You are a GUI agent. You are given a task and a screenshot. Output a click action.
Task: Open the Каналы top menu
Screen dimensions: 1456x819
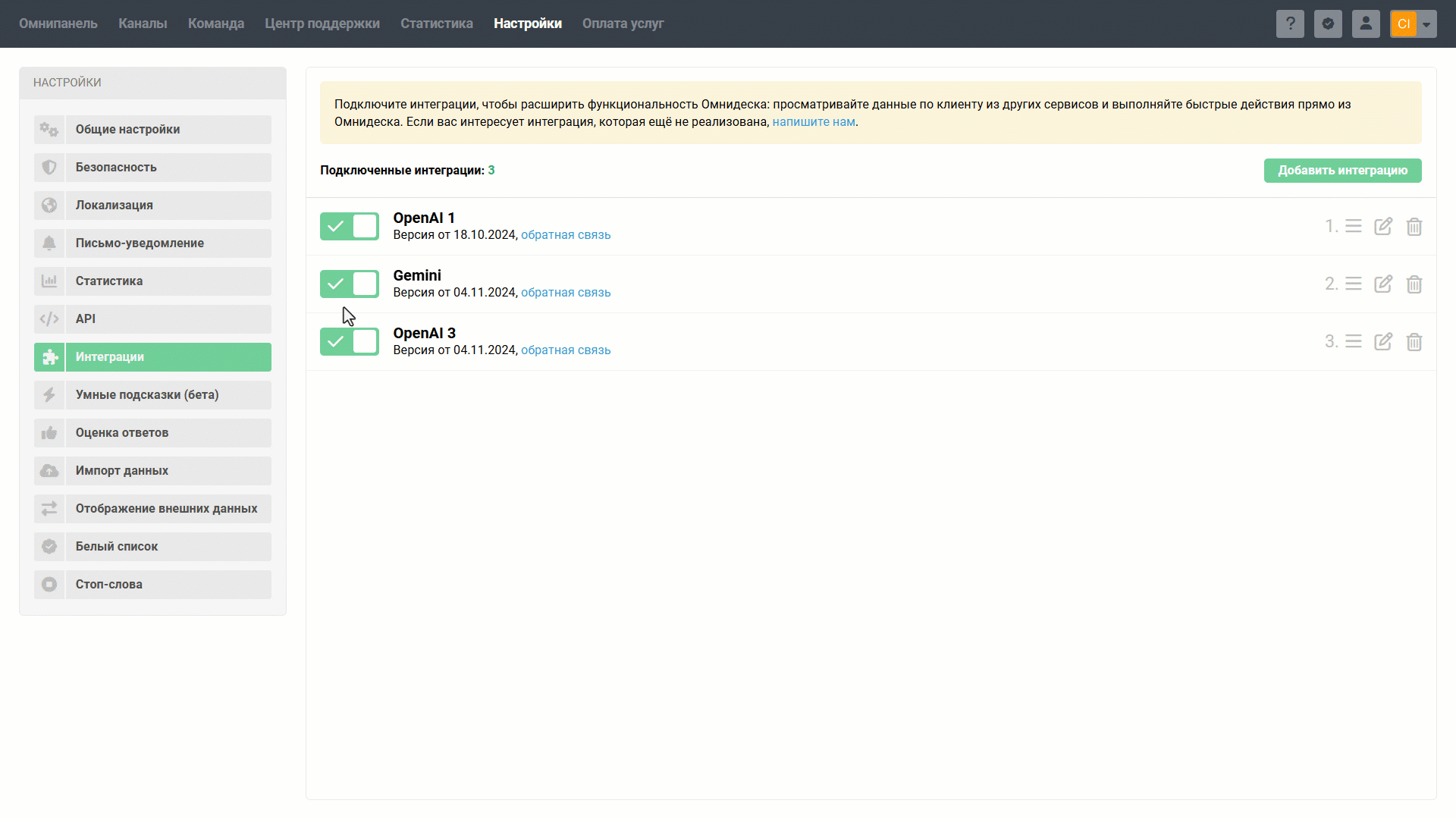click(143, 24)
